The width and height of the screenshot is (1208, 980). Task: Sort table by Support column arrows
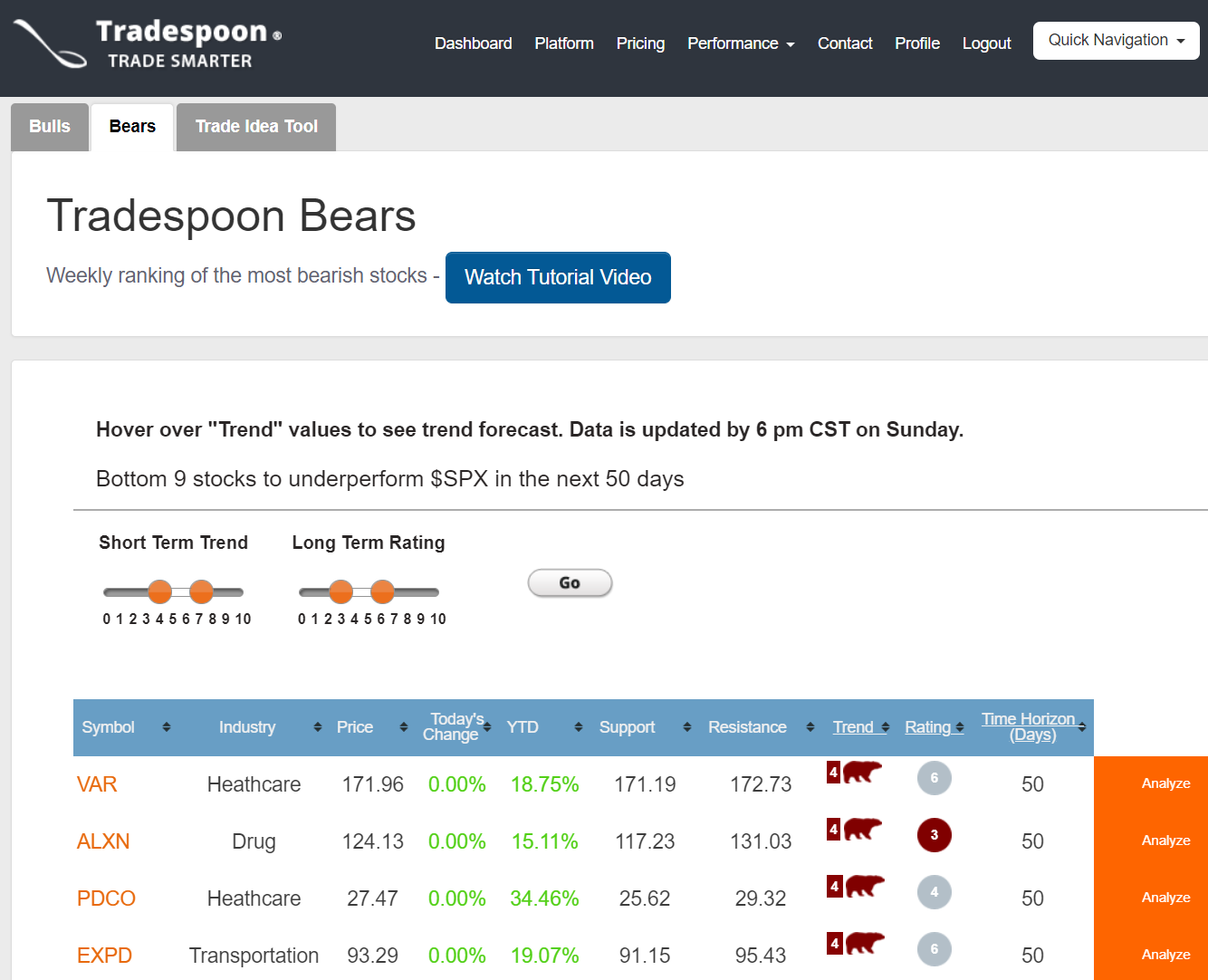pyautogui.click(x=687, y=726)
